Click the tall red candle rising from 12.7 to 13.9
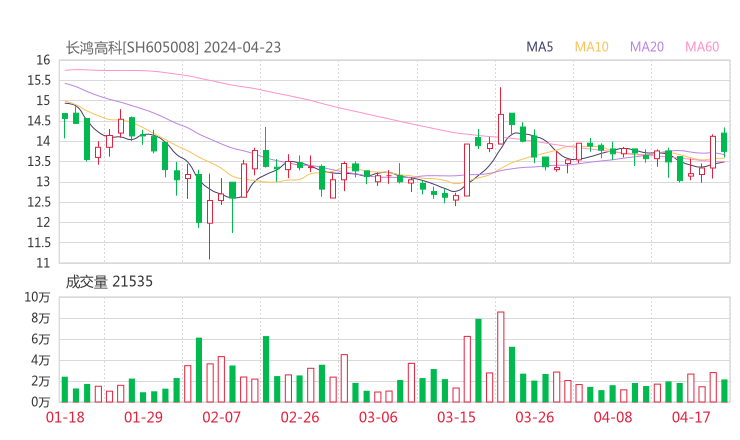Screen dimensions: 740x440 (467, 170)
